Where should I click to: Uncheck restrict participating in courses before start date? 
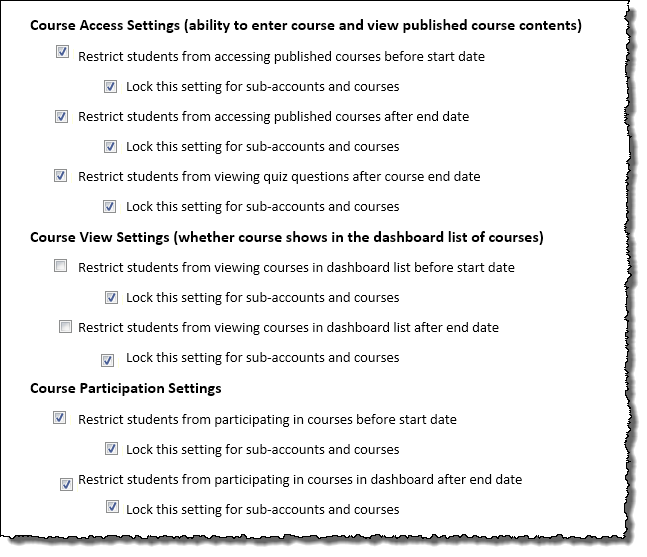[62, 418]
